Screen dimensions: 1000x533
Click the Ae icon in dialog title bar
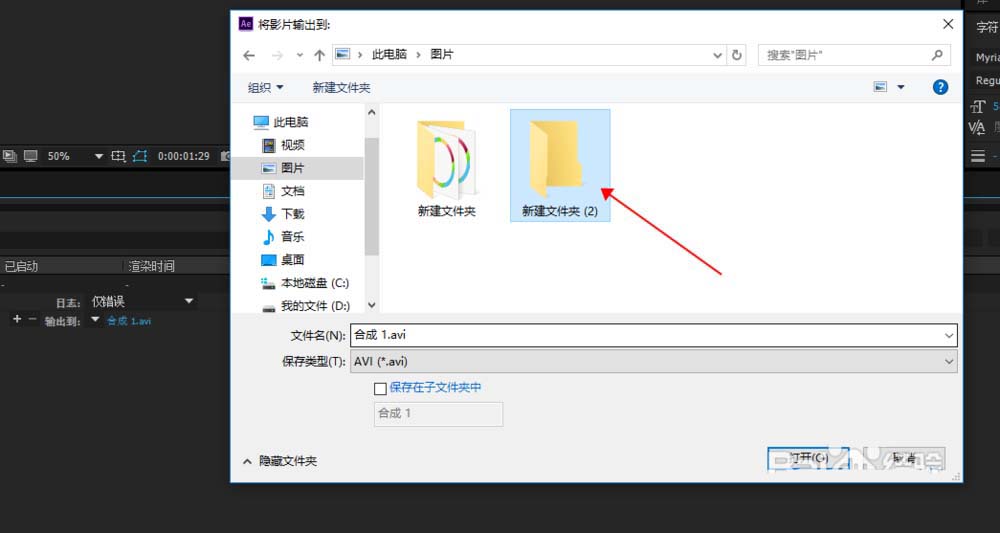pos(246,24)
